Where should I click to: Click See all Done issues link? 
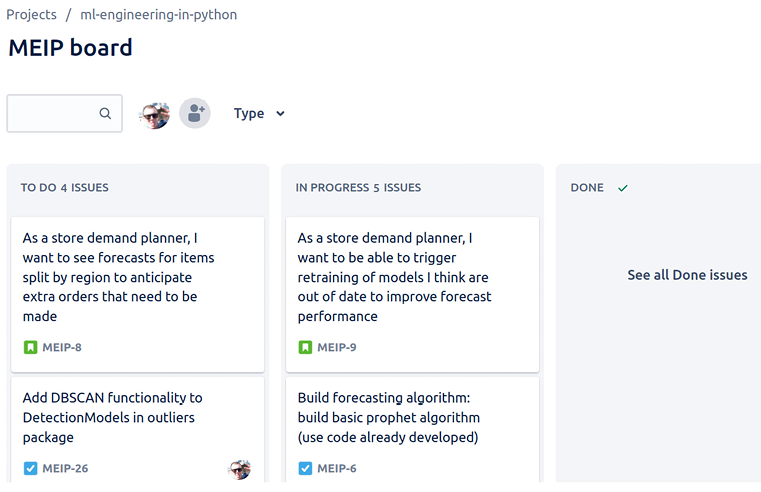687,275
